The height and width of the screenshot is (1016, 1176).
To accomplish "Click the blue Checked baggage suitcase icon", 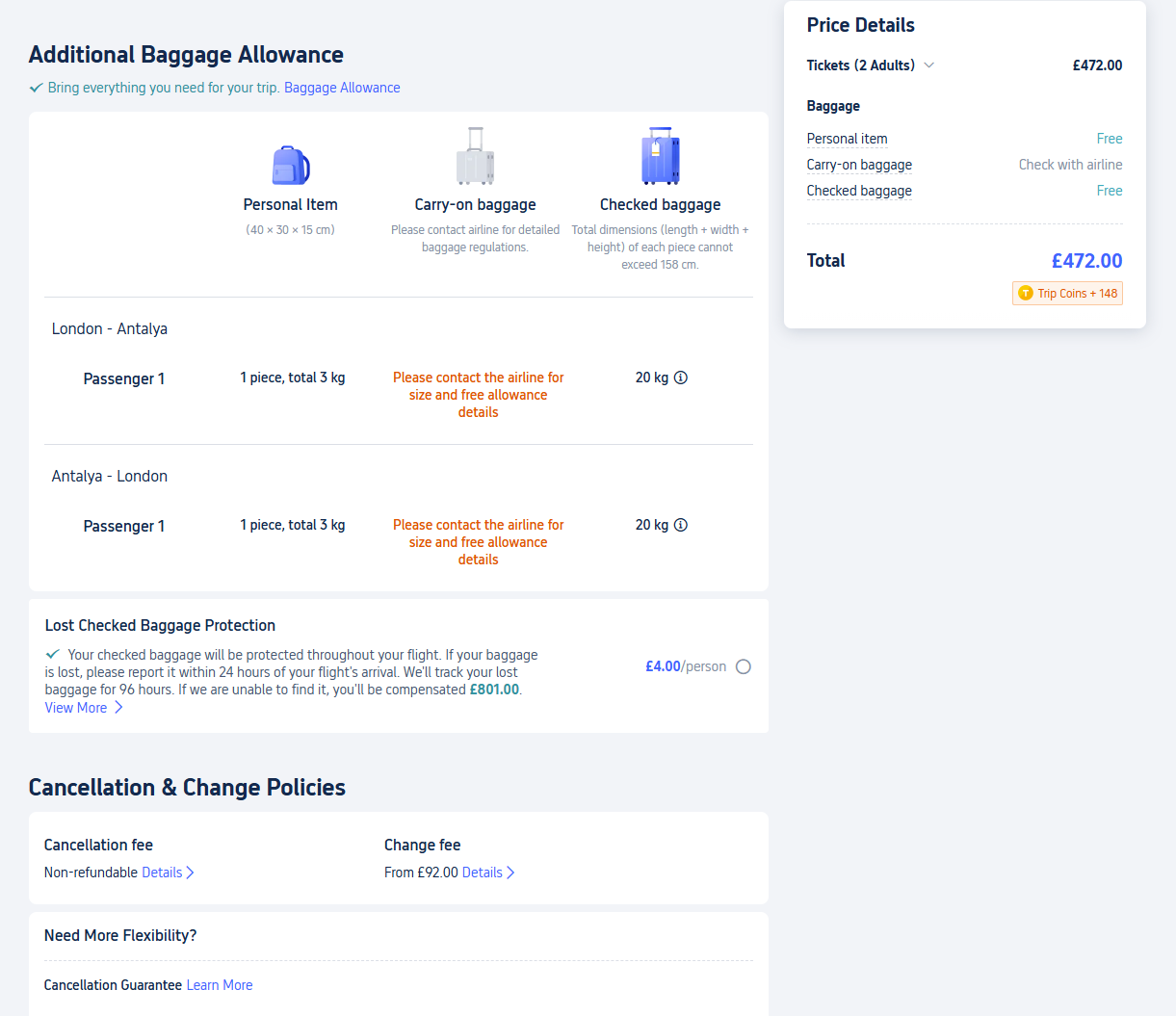I will pyautogui.click(x=660, y=156).
